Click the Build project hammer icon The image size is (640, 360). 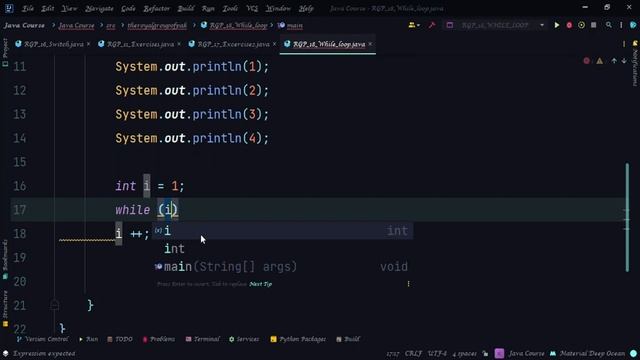tap(432, 25)
